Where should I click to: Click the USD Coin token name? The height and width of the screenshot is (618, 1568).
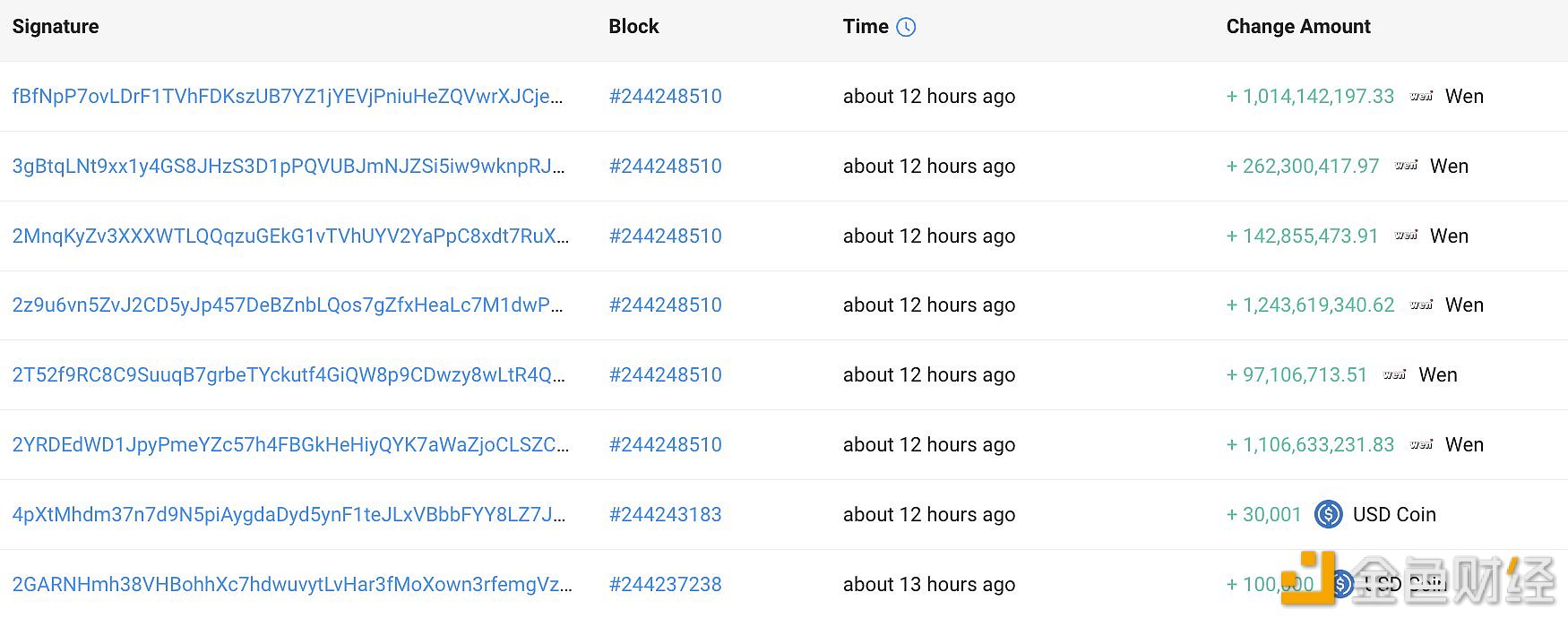click(x=1394, y=514)
